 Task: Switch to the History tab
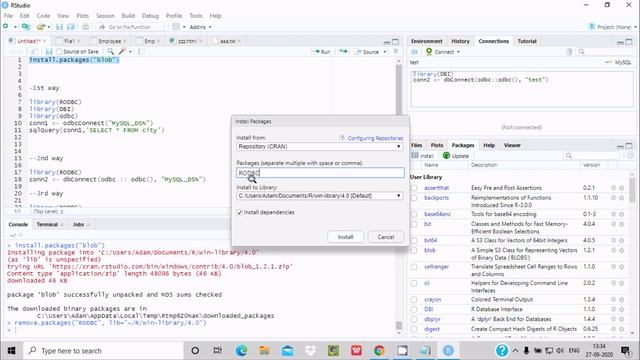pyautogui.click(x=460, y=41)
